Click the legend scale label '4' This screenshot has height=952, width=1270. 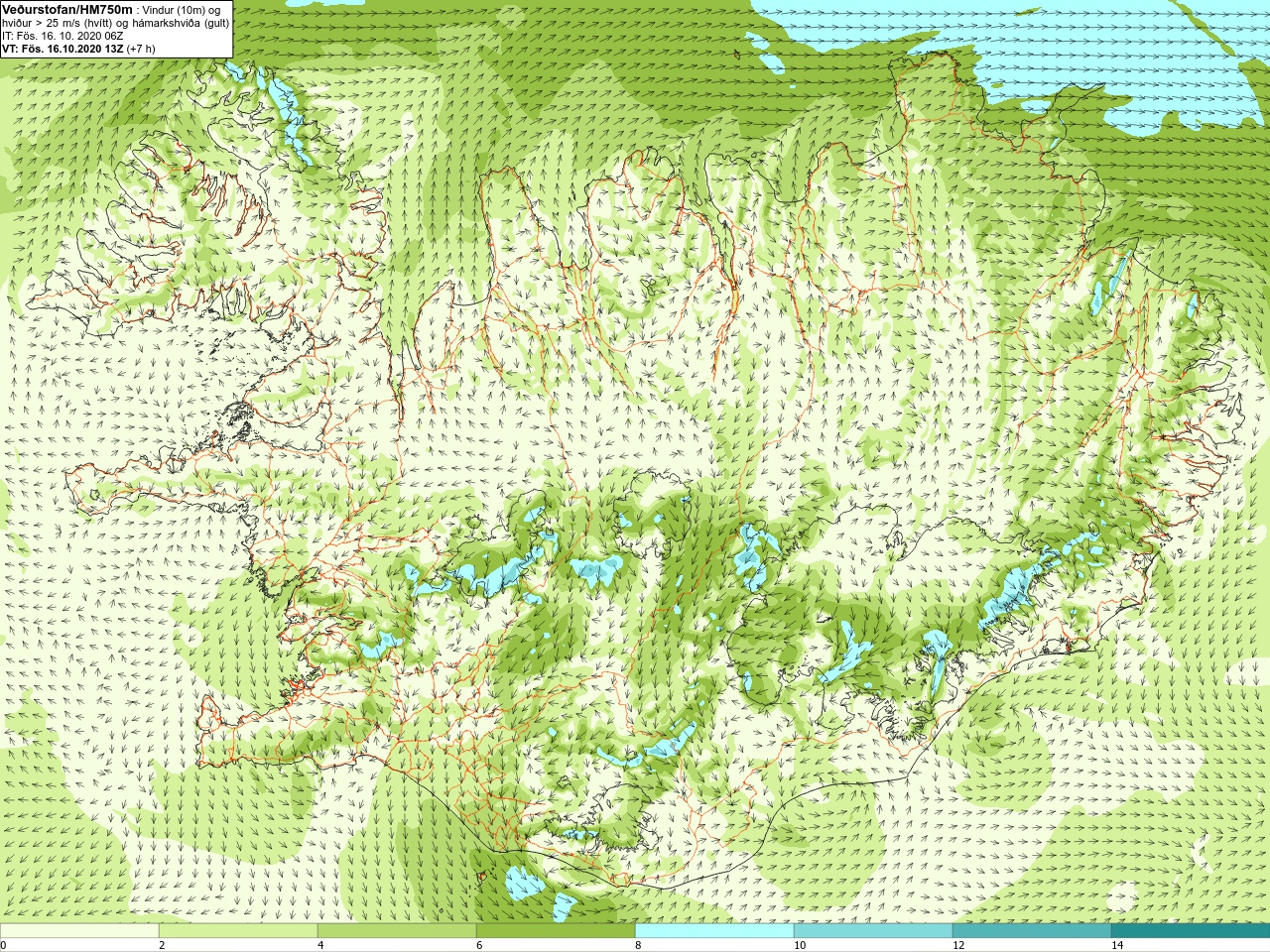click(x=320, y=945)
